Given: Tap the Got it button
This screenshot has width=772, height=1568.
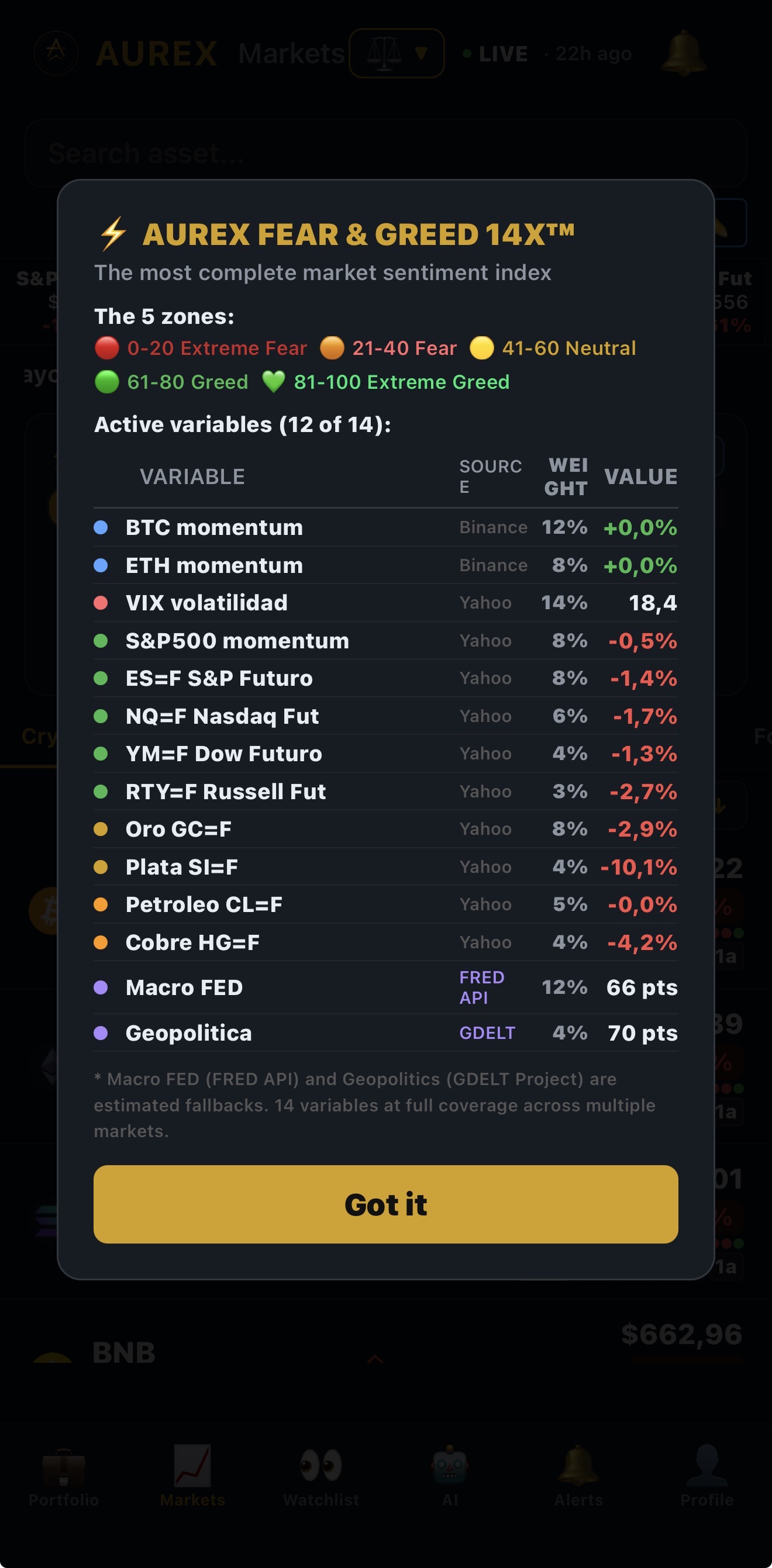Looking at the screenshot, I should click(385, 1204).
